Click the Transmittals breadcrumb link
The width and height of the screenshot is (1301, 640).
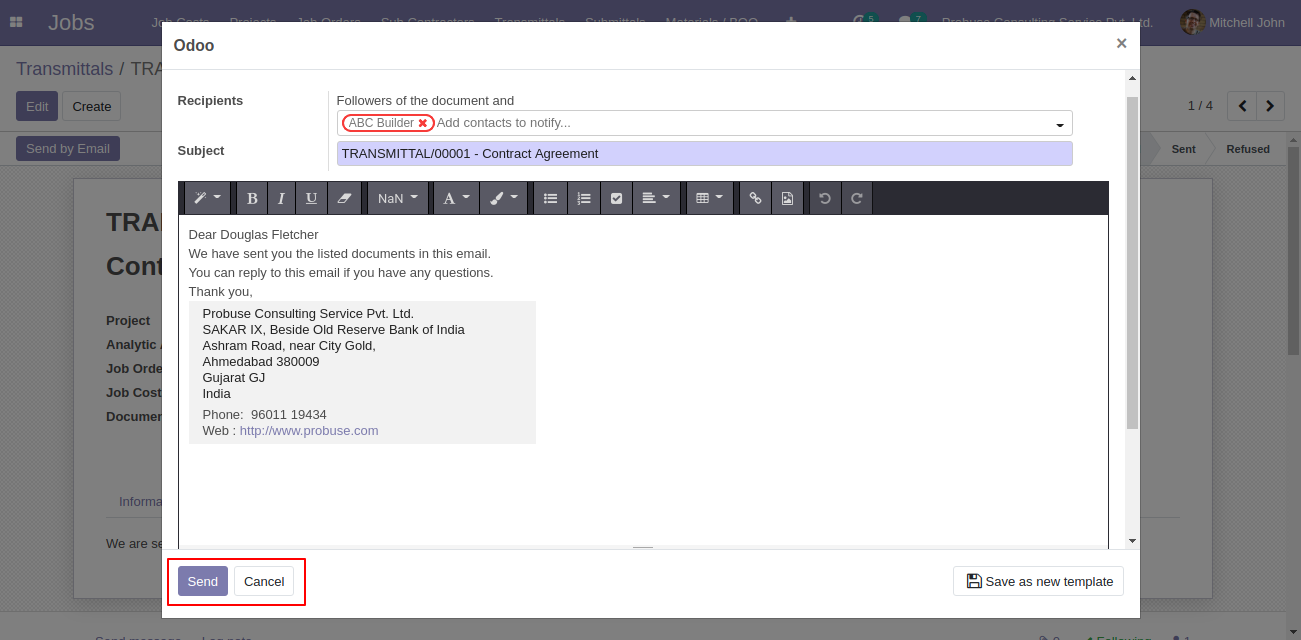65,69
